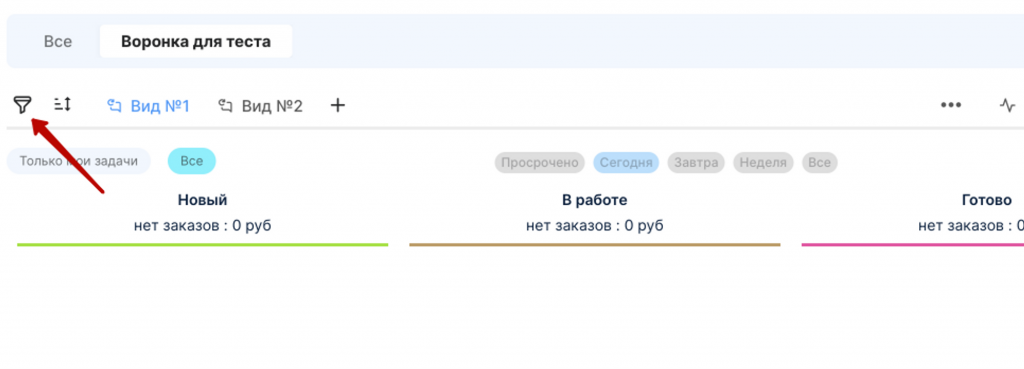The image size is (1024, 369).
Task: Toggle the cyan Все tasks filter
Action: point(191,161)
